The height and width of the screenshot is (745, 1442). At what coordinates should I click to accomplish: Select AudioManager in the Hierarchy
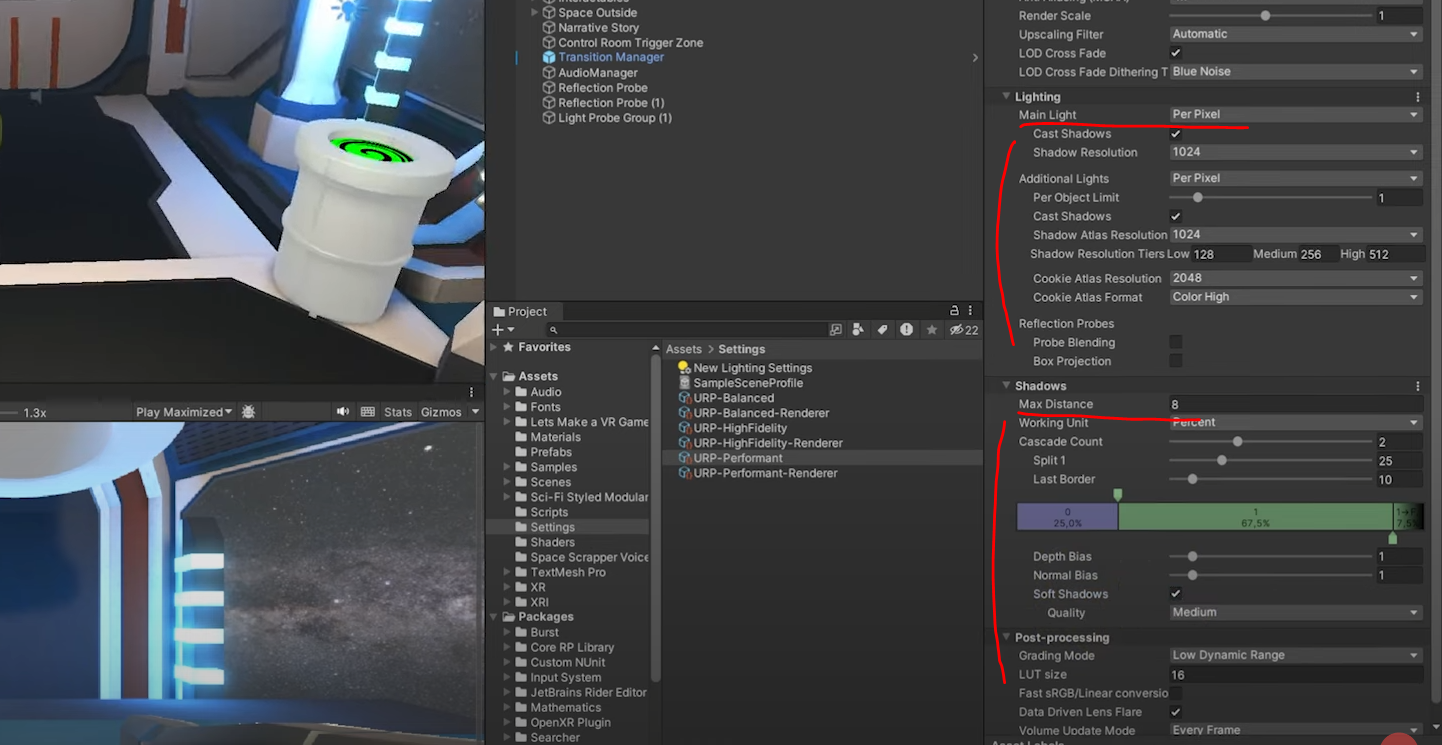click(x=597, y=73)
